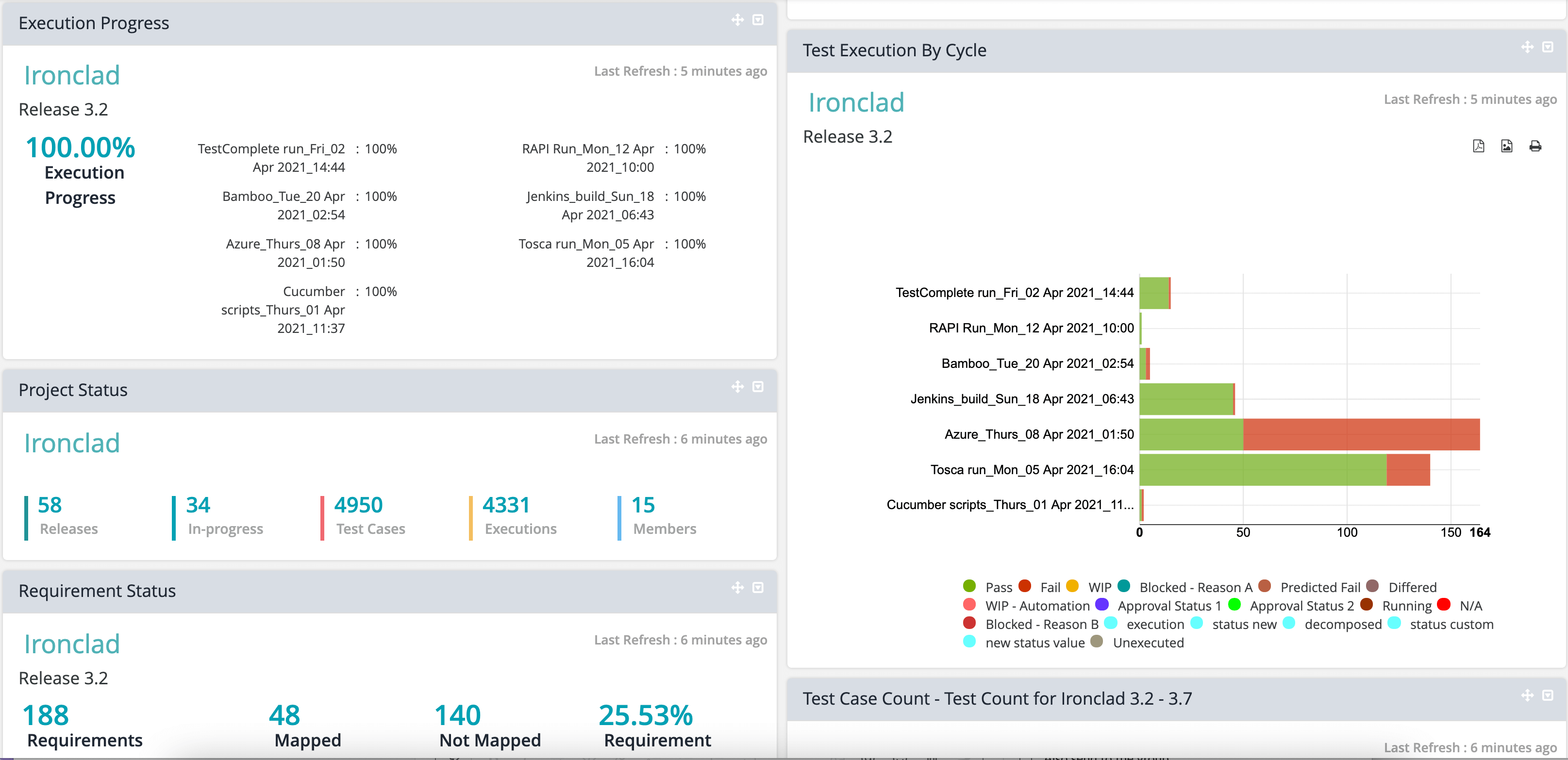Toggle WIP legend item
Screen dimensions: 1568x760
tap(1089, 587)
